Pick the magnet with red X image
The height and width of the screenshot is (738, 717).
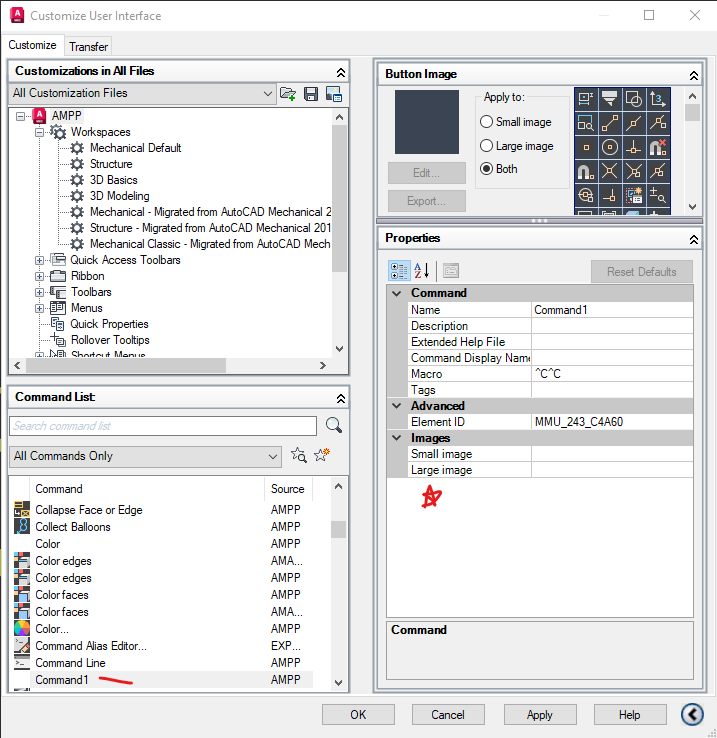658,147
